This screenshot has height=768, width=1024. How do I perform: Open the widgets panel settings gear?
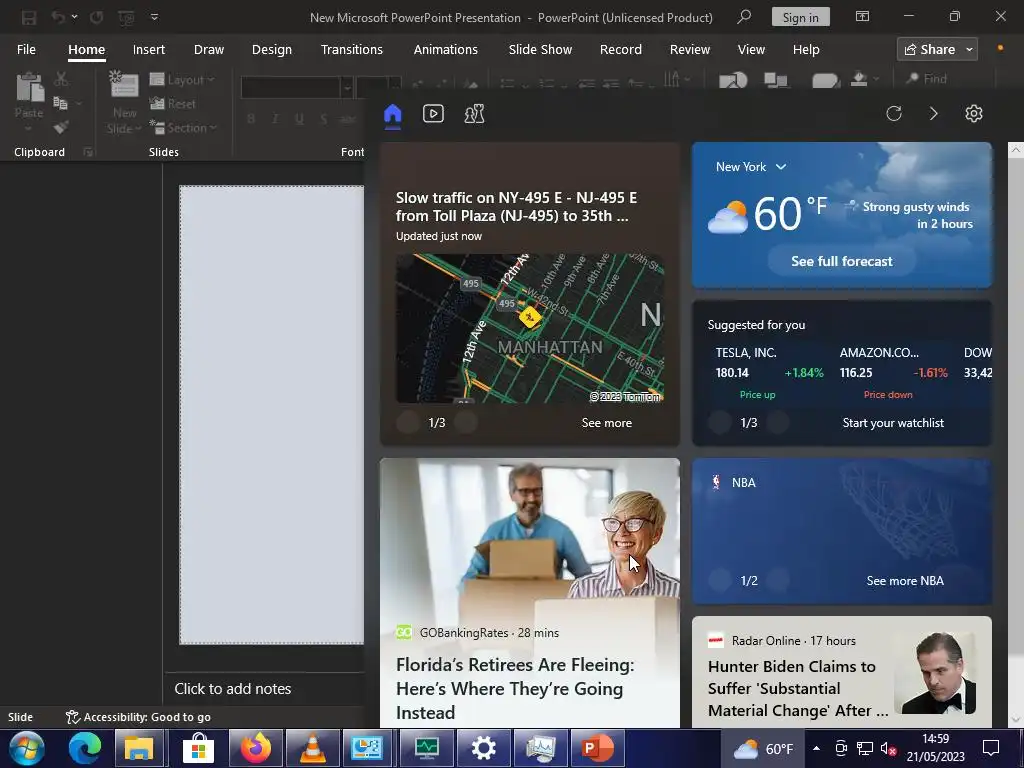(x=974, y=114)
